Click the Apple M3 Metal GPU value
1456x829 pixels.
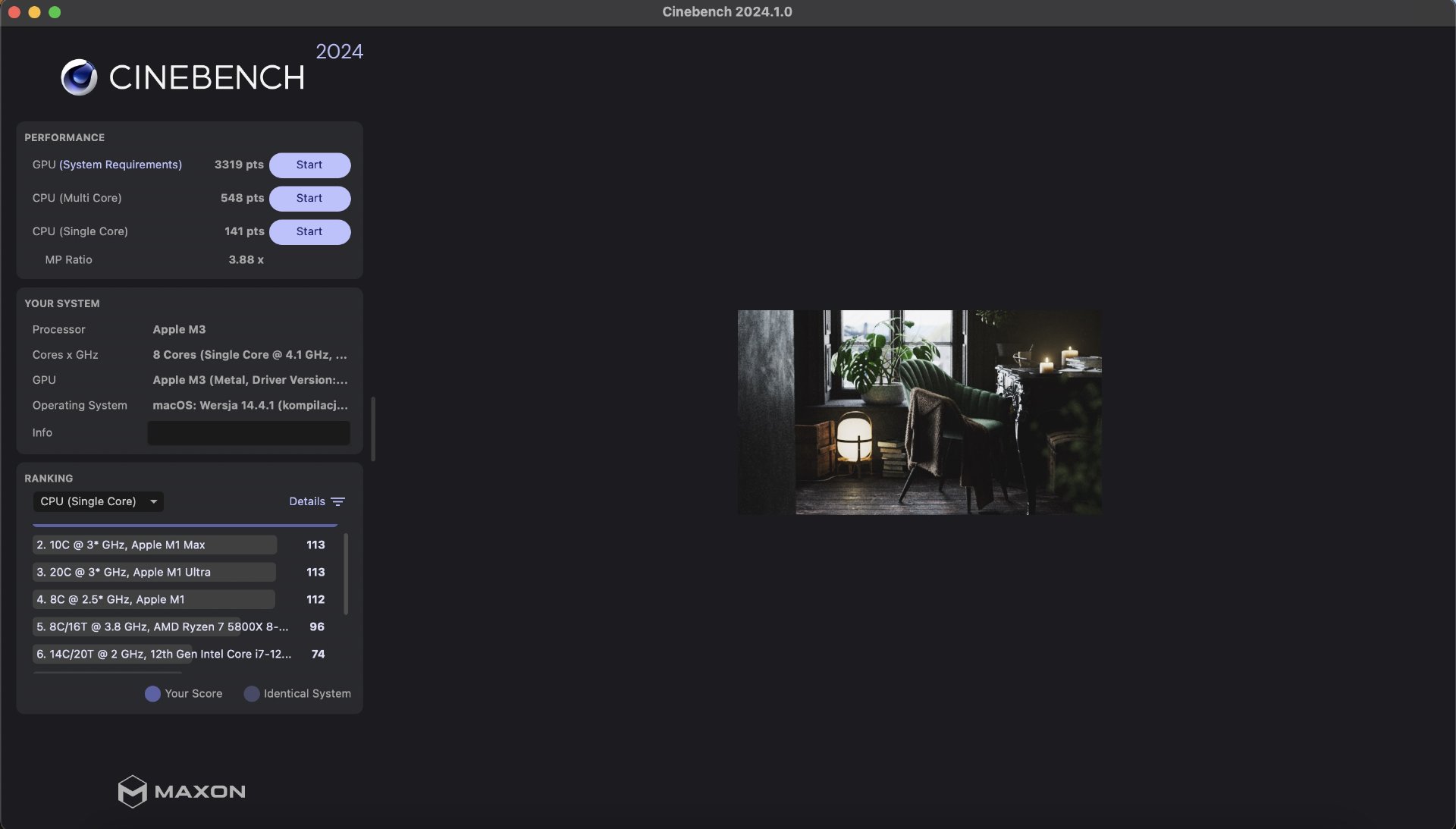(250, 380)
